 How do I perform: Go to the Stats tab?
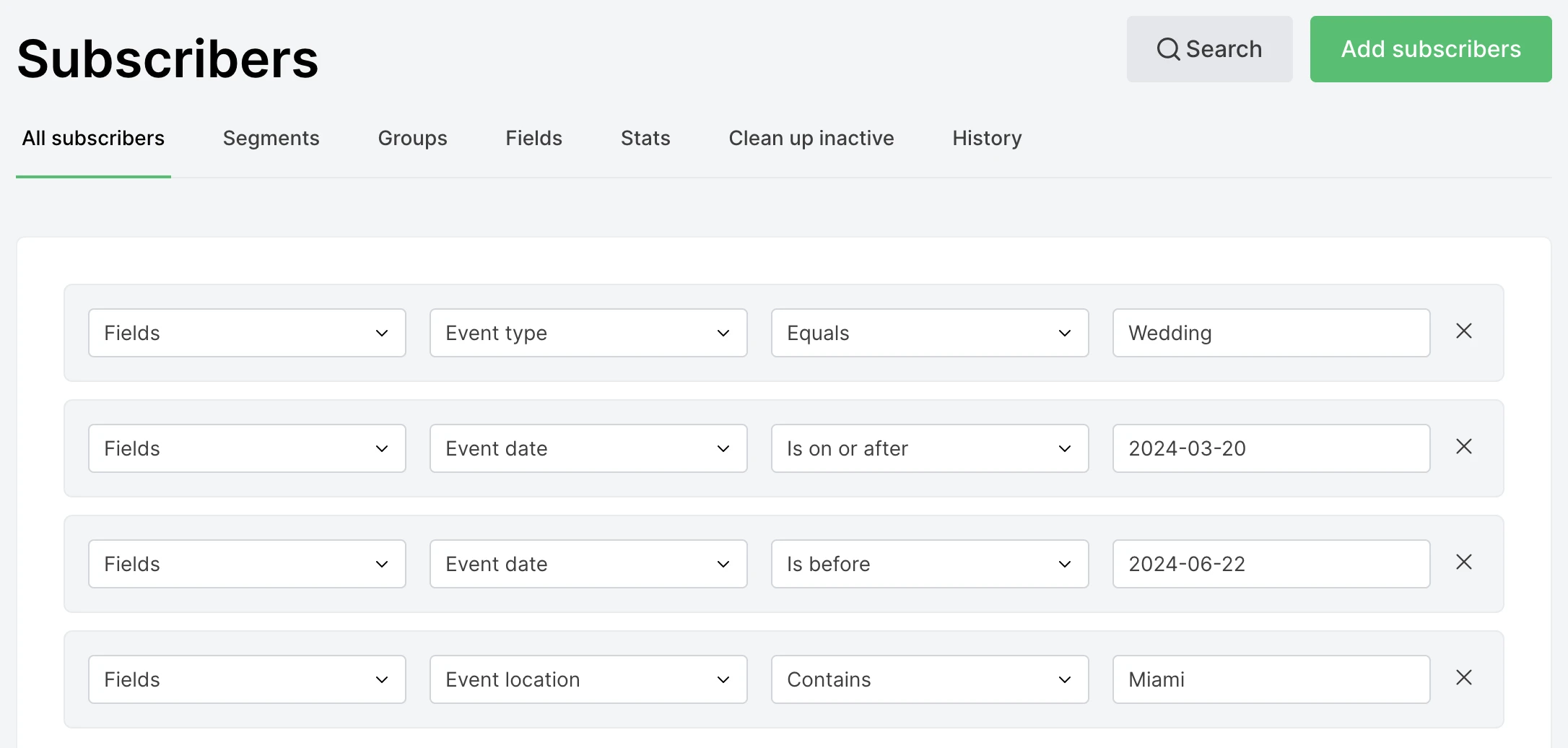pos(645,138)
